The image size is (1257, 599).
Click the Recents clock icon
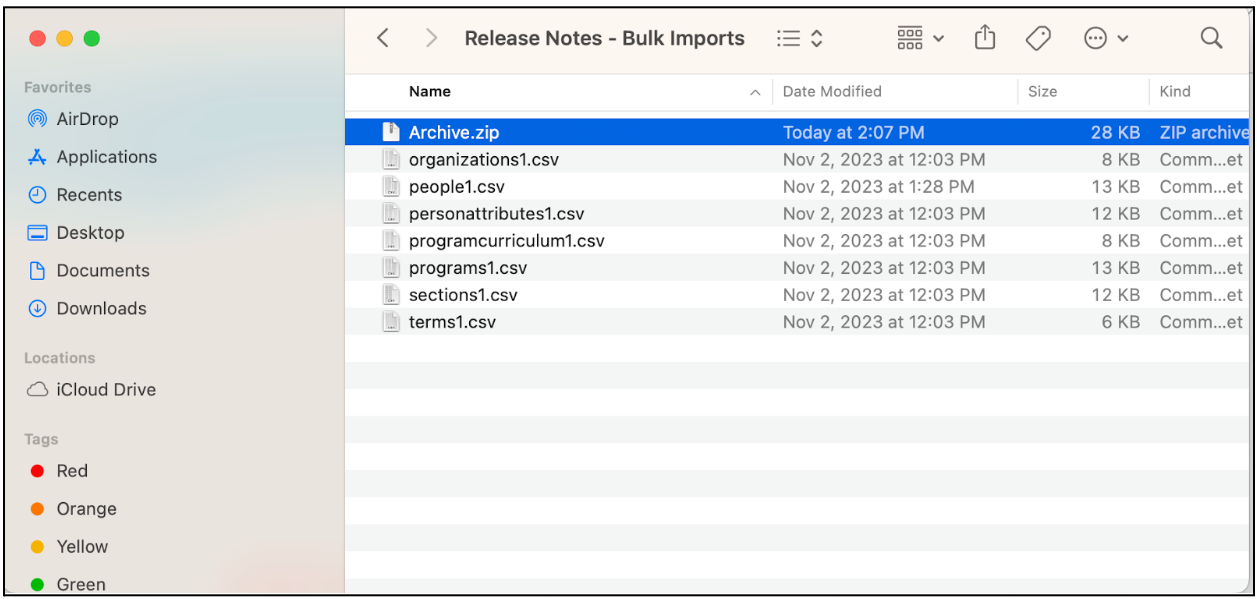pos(37,195)
